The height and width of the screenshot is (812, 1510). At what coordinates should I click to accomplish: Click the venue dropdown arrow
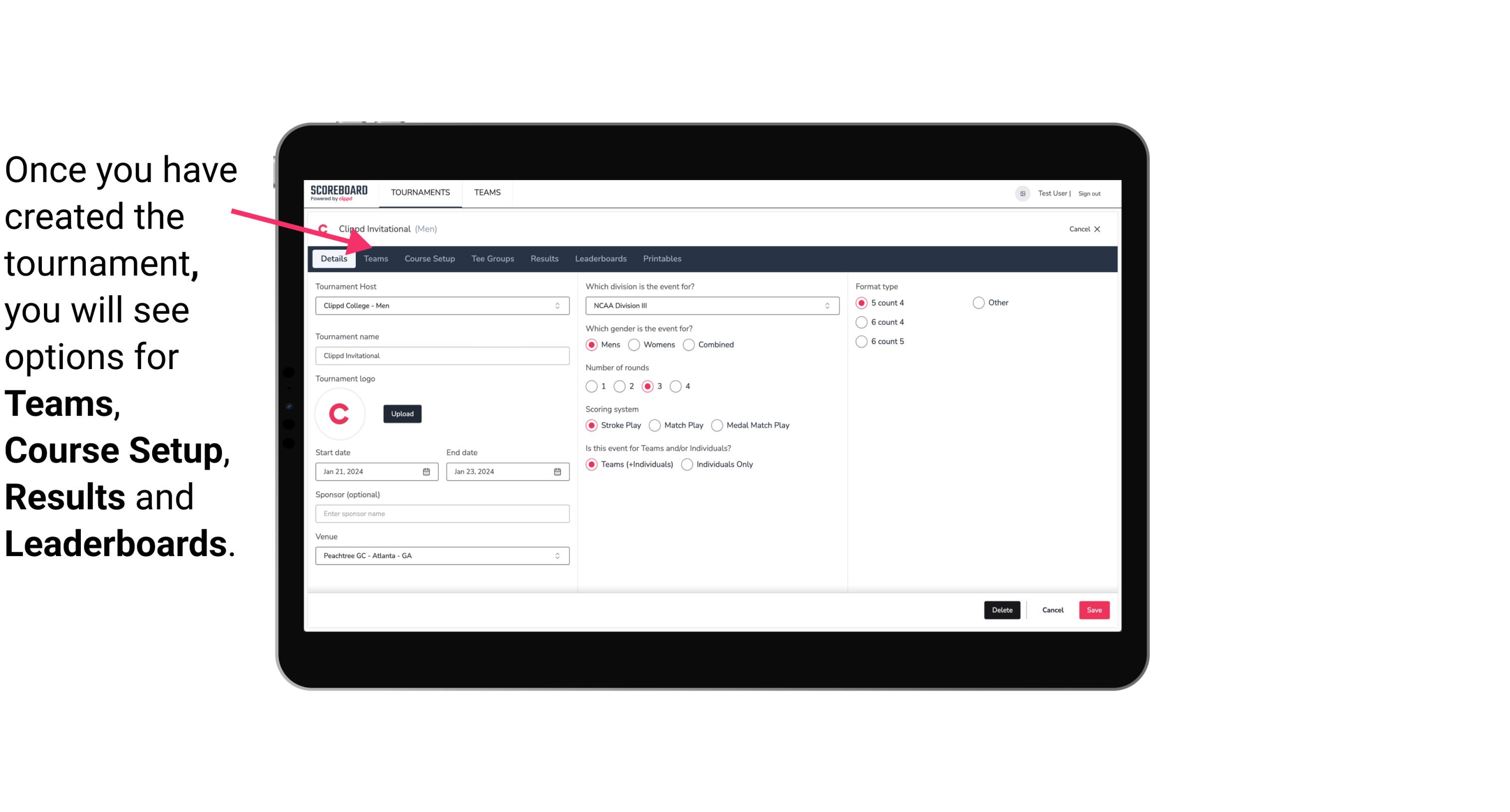tap(557, 555)
